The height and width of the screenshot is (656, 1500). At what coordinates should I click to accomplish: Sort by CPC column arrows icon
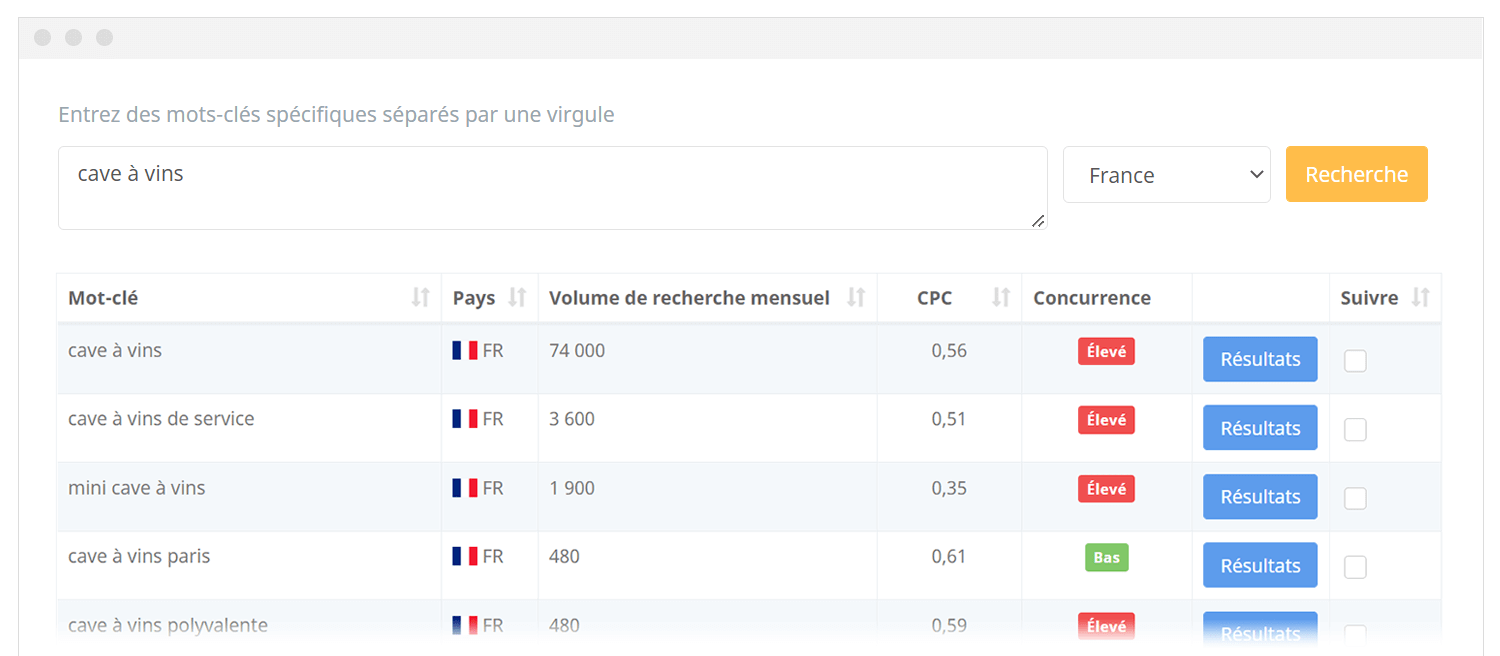coord(1001,298)
